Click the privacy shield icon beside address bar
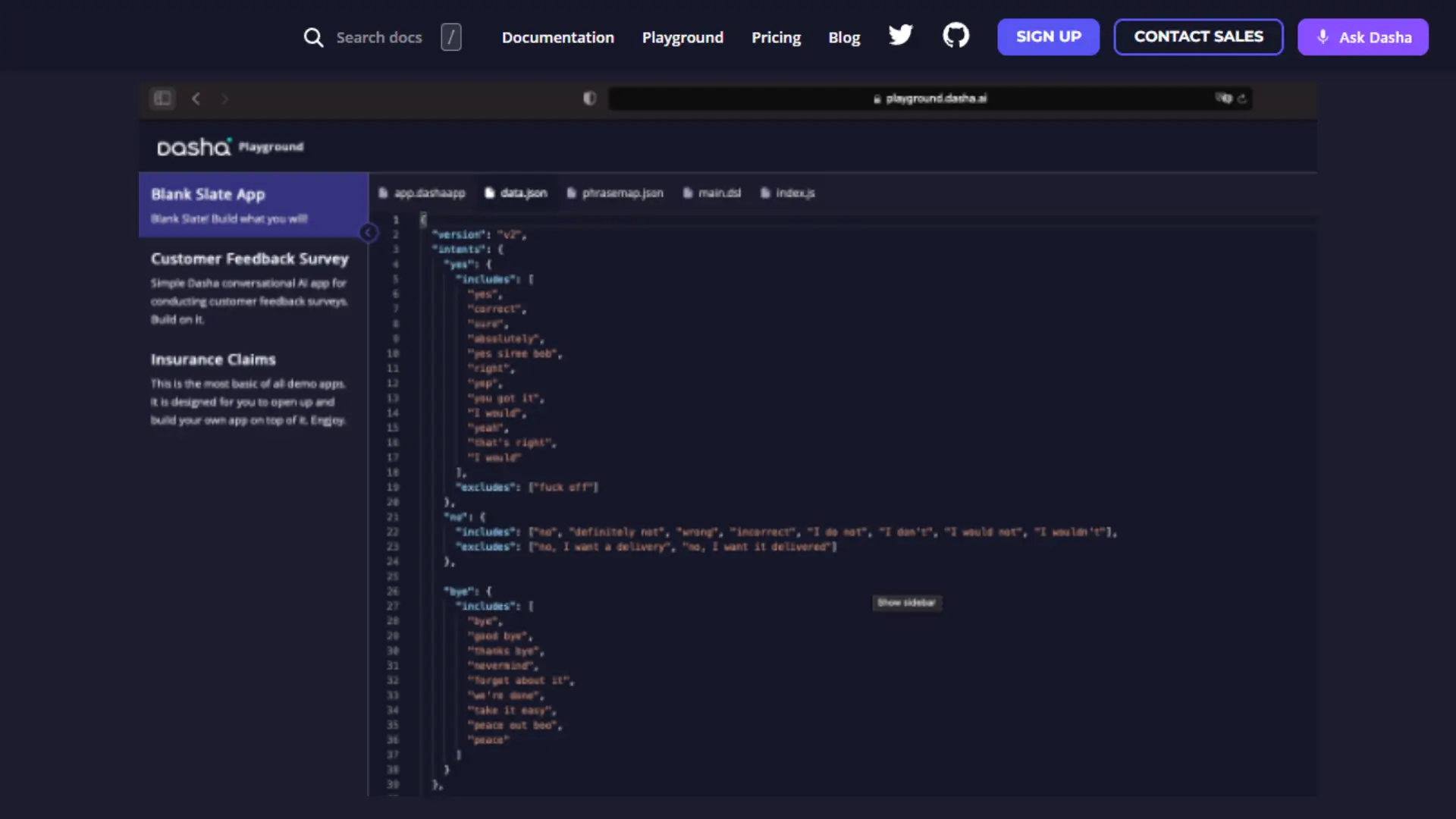Viewport: 1456px width, 819px height. (589, 99)
